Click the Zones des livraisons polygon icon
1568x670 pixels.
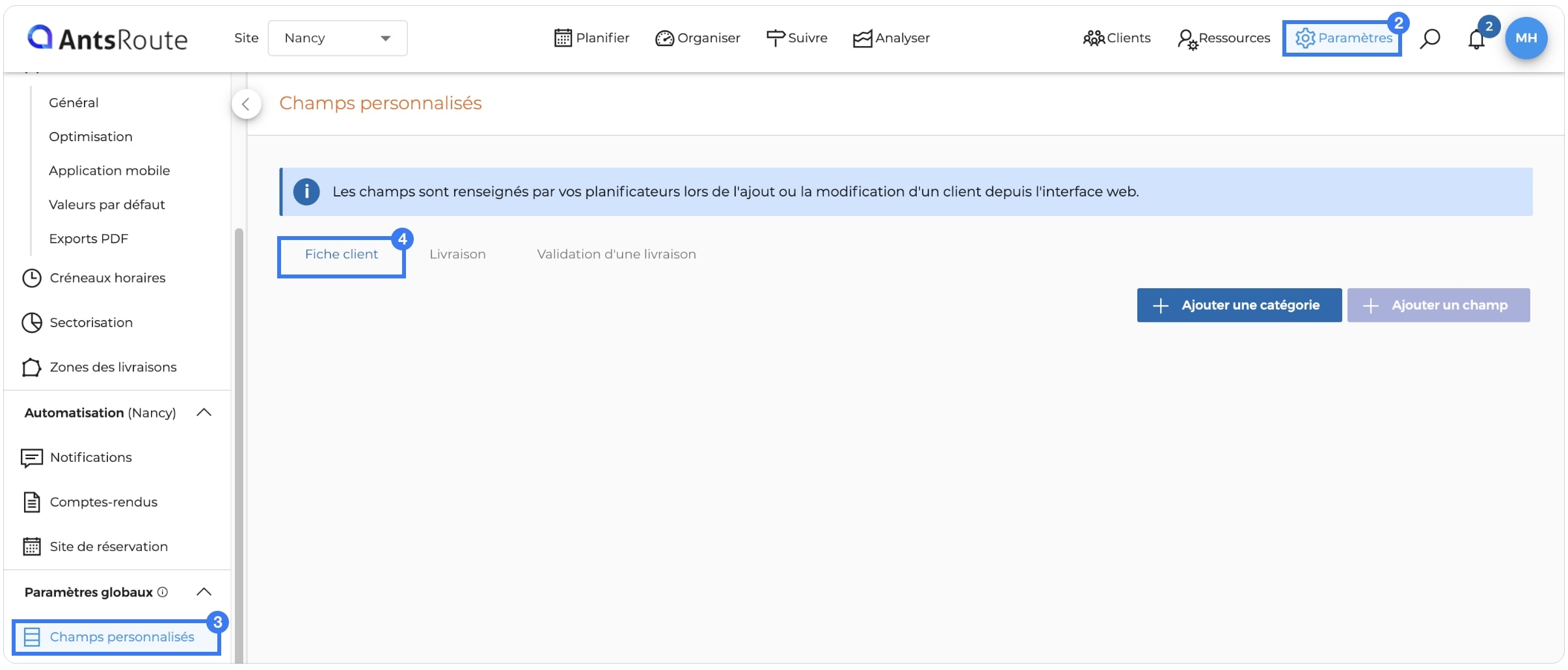[31, 368]
